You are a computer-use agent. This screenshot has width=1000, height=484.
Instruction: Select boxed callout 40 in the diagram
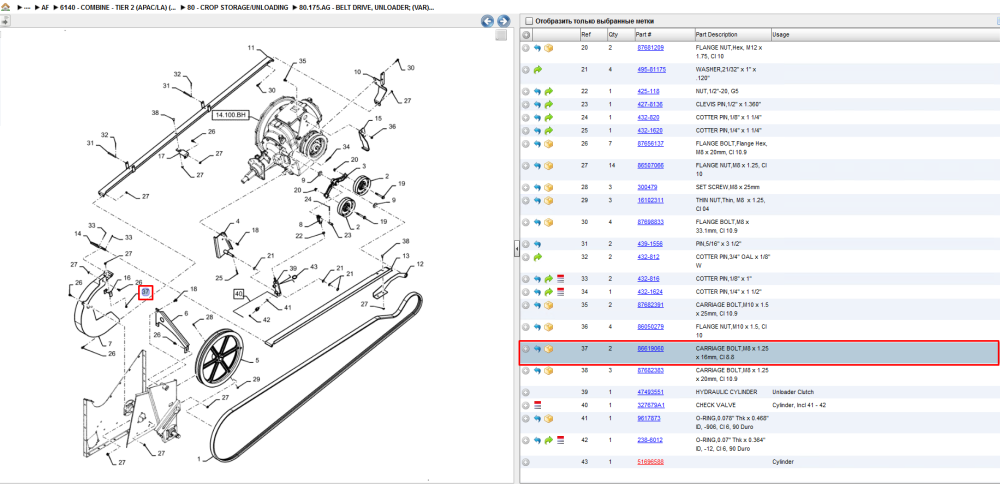pos(239,295)
